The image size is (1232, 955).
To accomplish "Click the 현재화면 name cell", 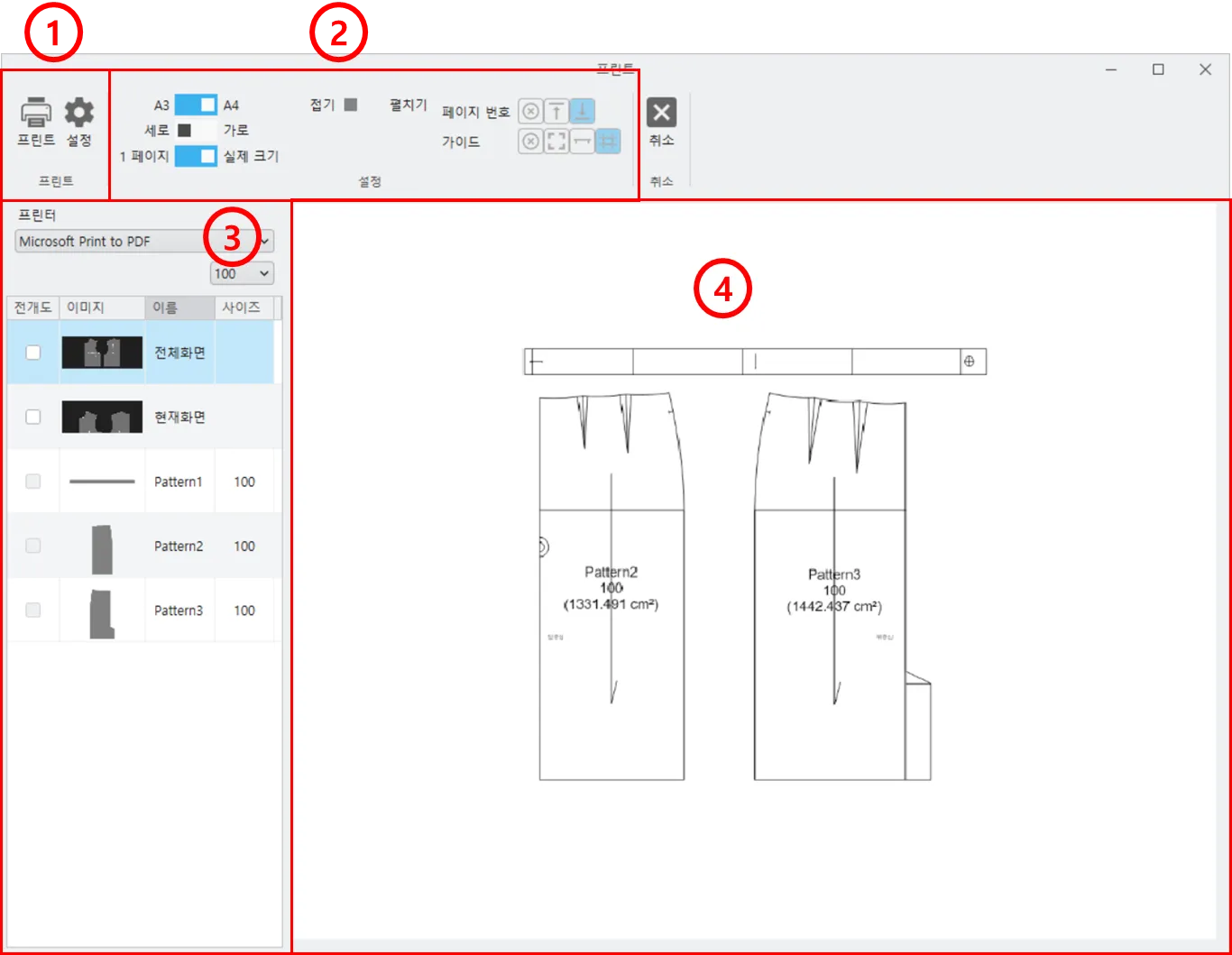I will pos(179,417).
